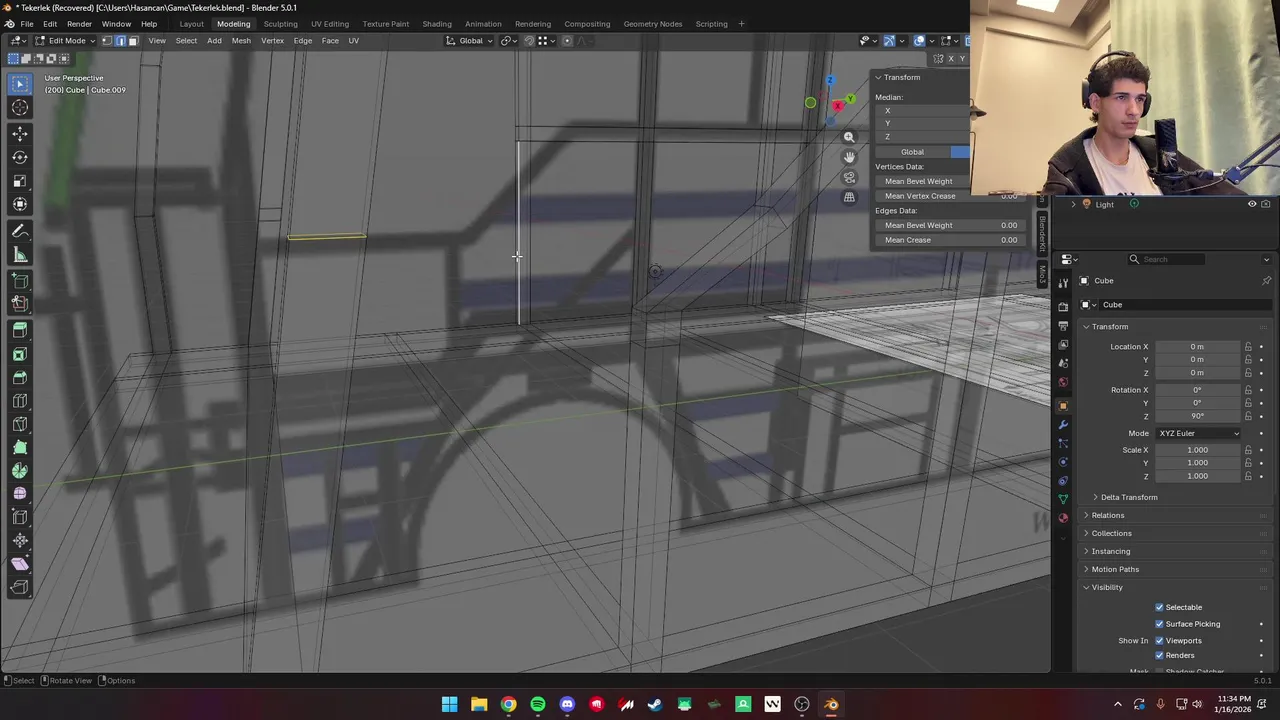Open the Mesh menu in viewport header

pyautogui.click(x=241, y=41)
